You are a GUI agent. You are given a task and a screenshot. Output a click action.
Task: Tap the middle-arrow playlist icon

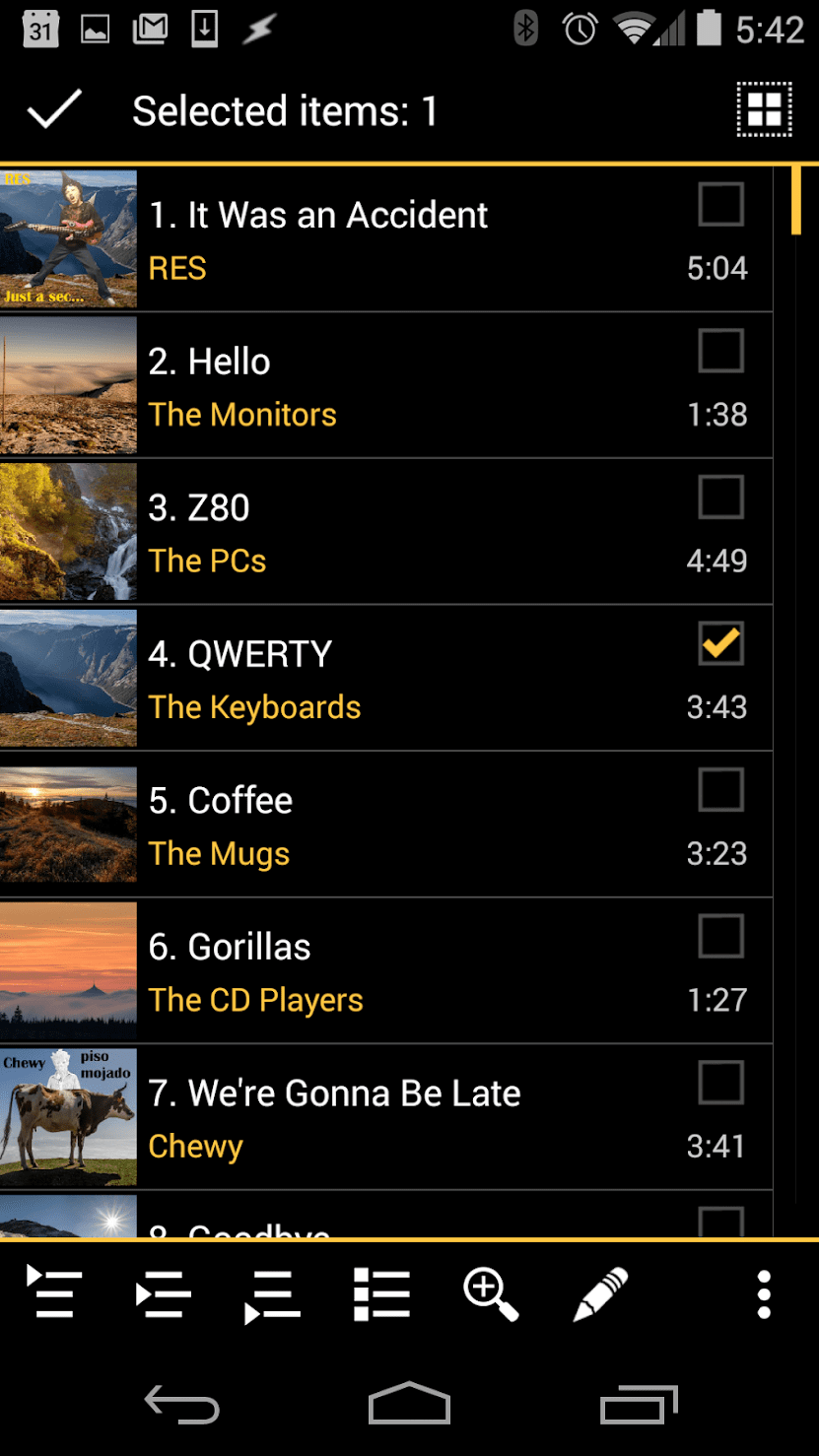pos(163,1292)
